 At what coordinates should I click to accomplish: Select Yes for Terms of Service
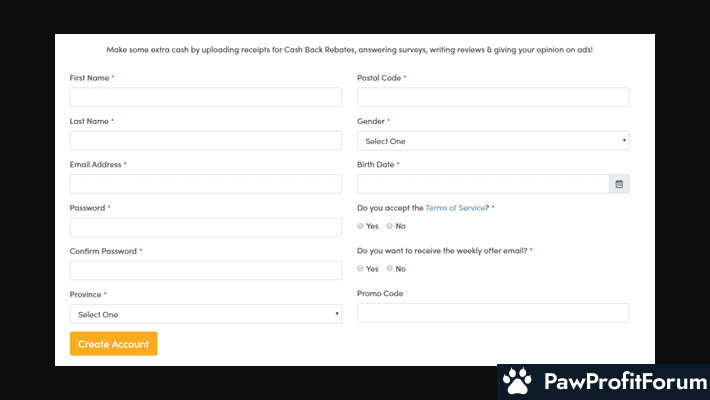click(x=360, y=226)
